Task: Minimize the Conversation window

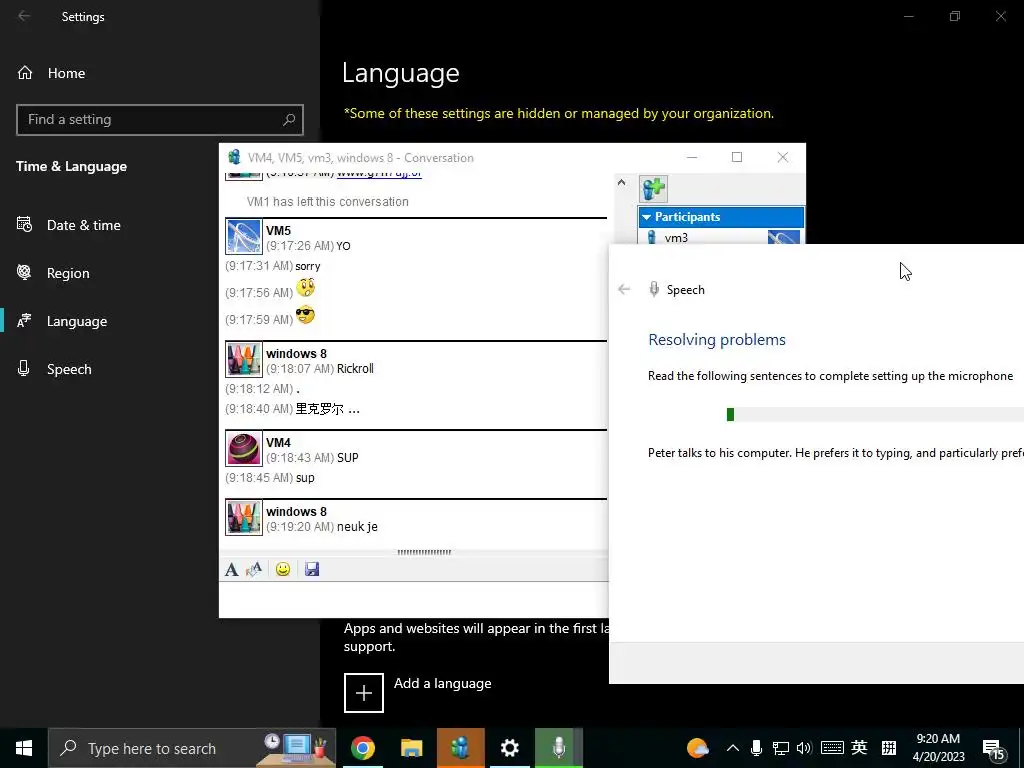Action: [x=692, y=157]
